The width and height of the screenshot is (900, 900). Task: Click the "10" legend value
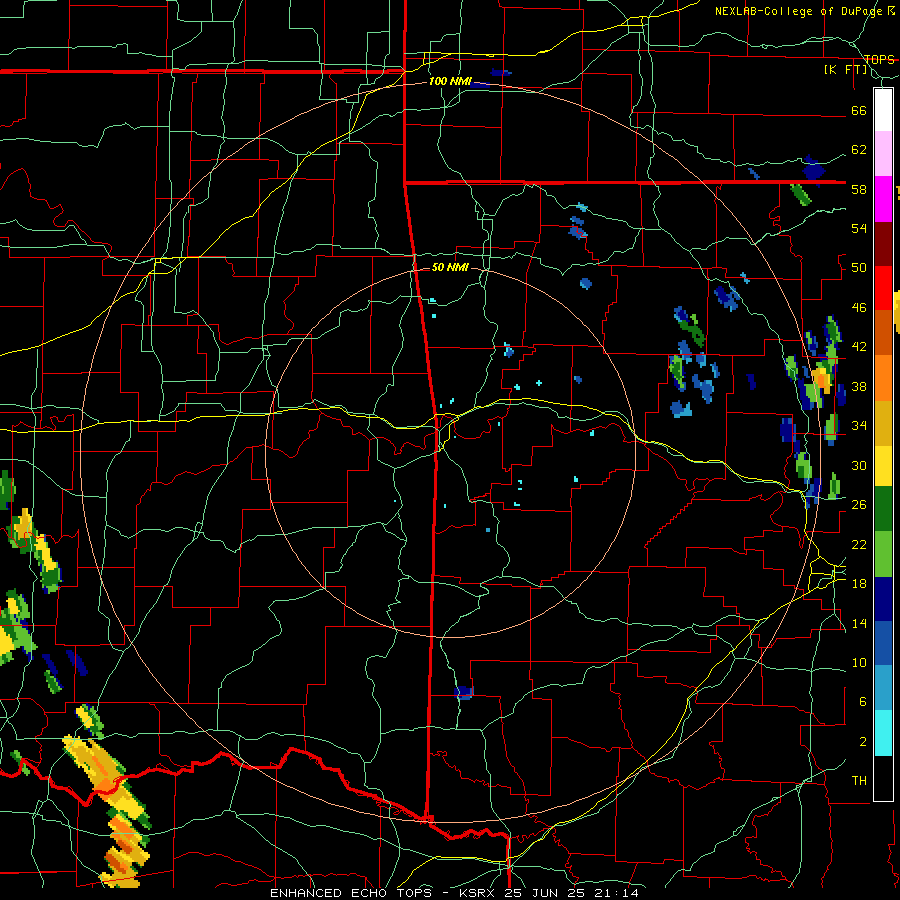click(859, 662)
